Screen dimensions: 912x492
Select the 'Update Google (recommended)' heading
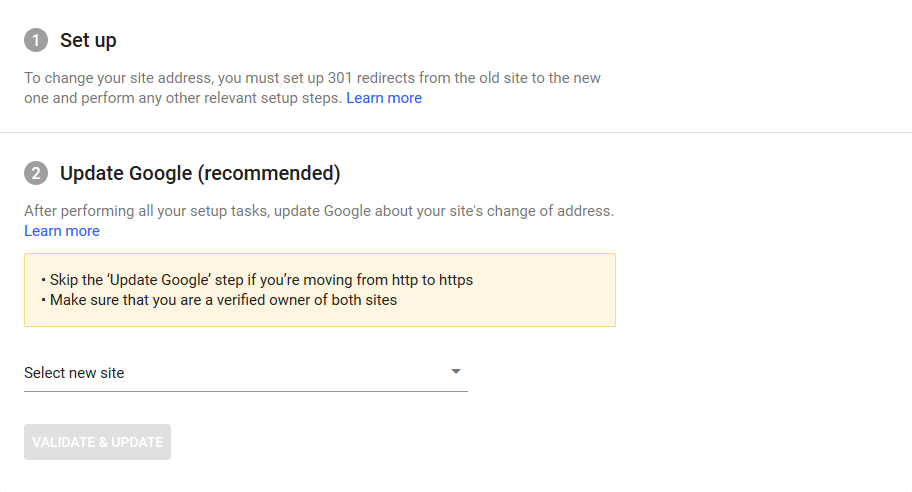tap(200, 173)
